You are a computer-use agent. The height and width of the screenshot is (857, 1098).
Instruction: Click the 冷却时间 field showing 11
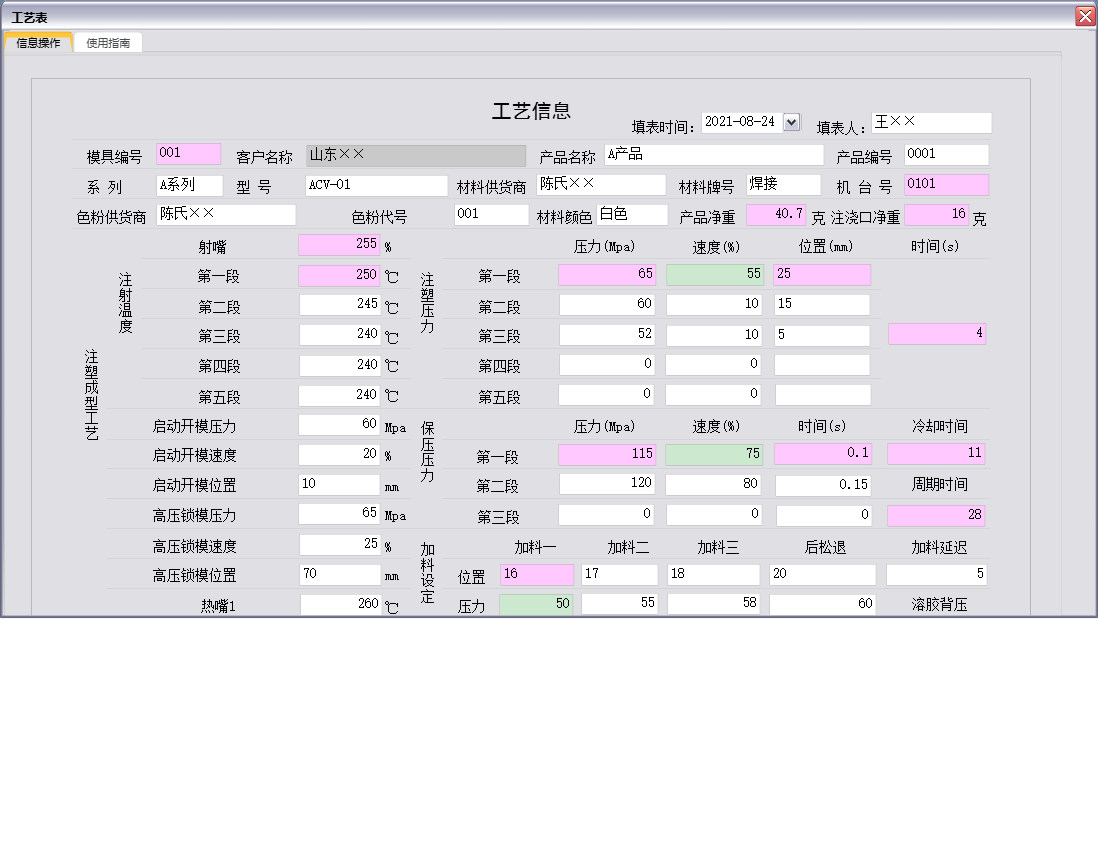[x=936, y=454]
